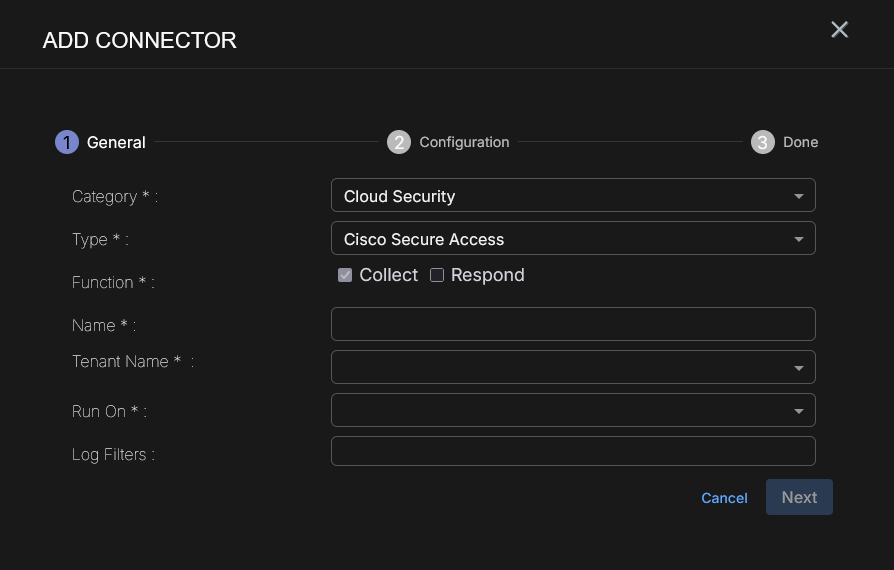
Task: Toggle the Collect checkbox
Action: [345, 275]
